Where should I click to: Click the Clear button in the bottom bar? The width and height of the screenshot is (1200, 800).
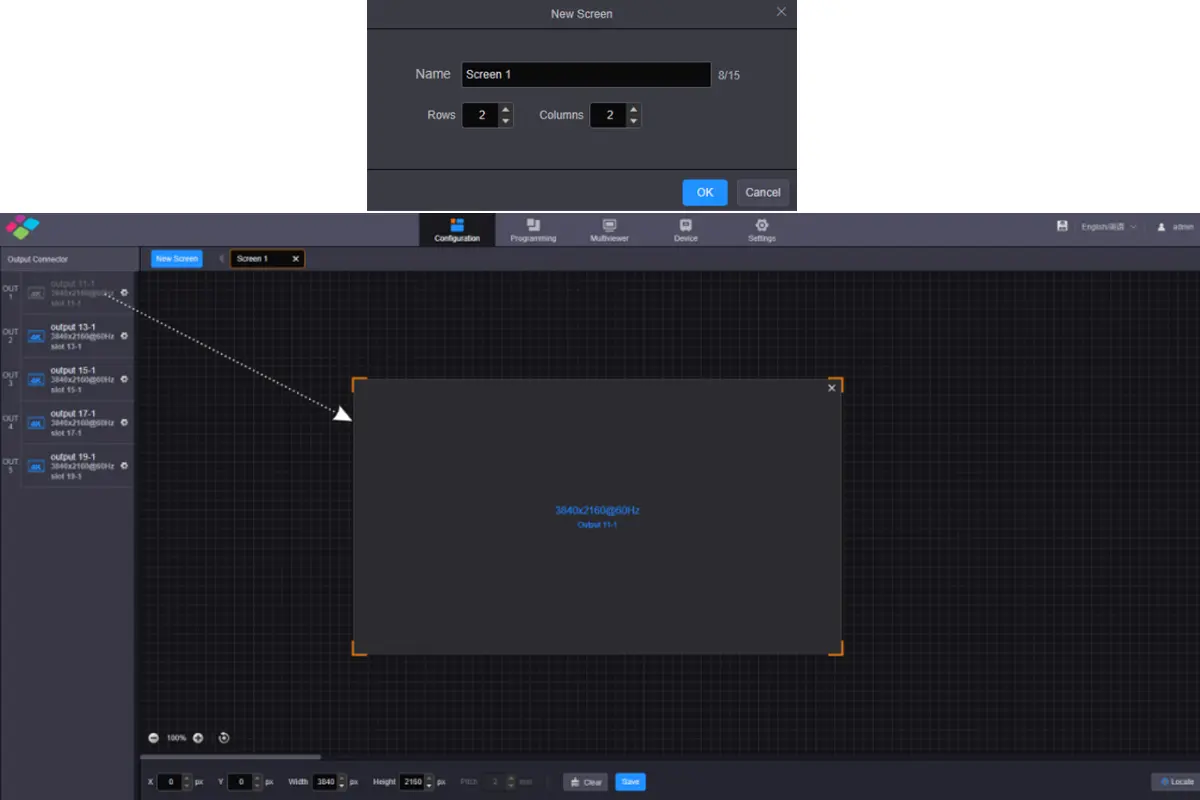(585, 782)
